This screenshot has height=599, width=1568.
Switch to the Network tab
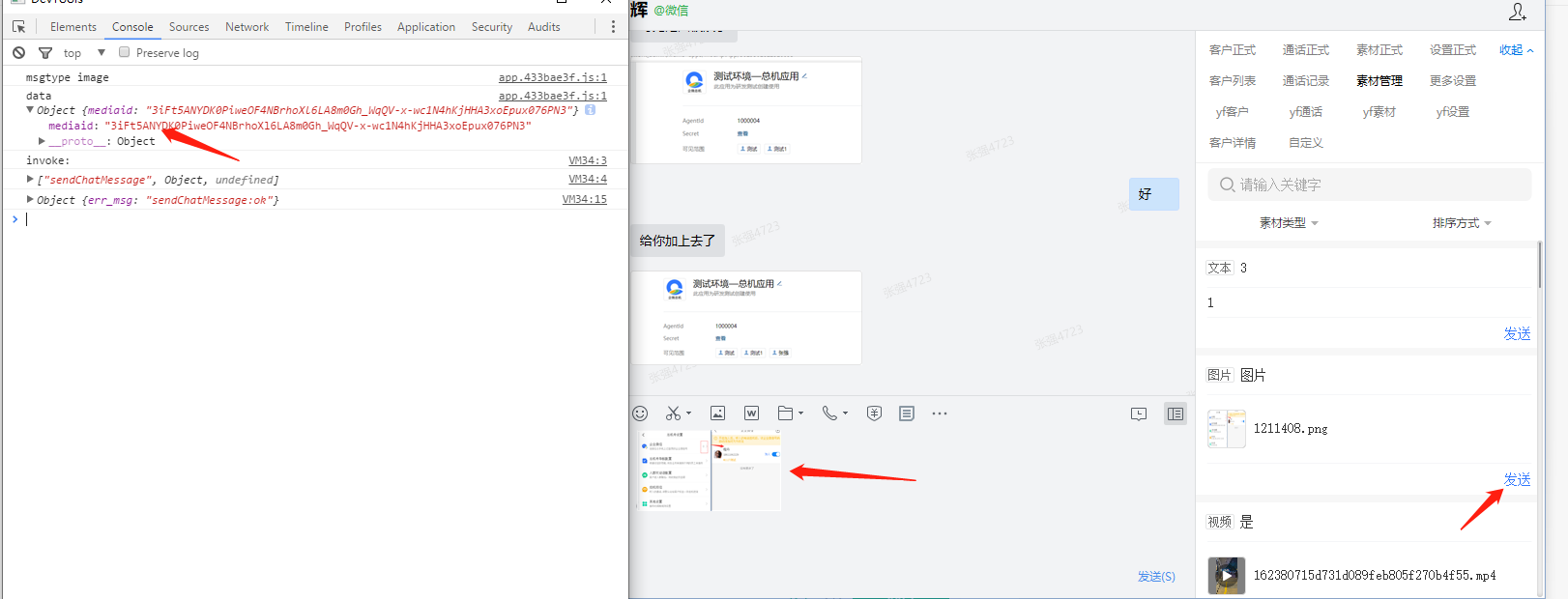247,27
